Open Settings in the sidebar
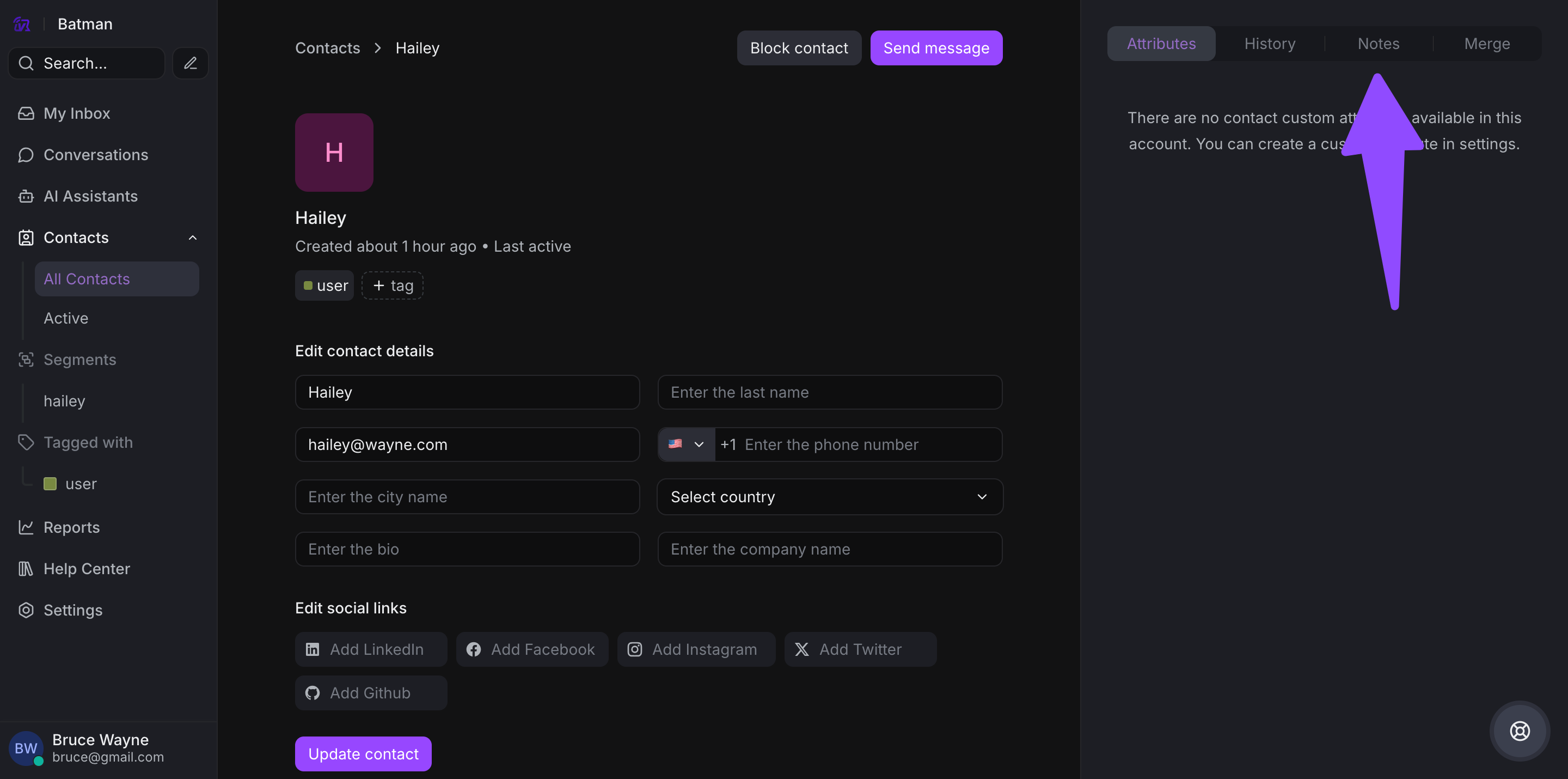 point(72,610)
